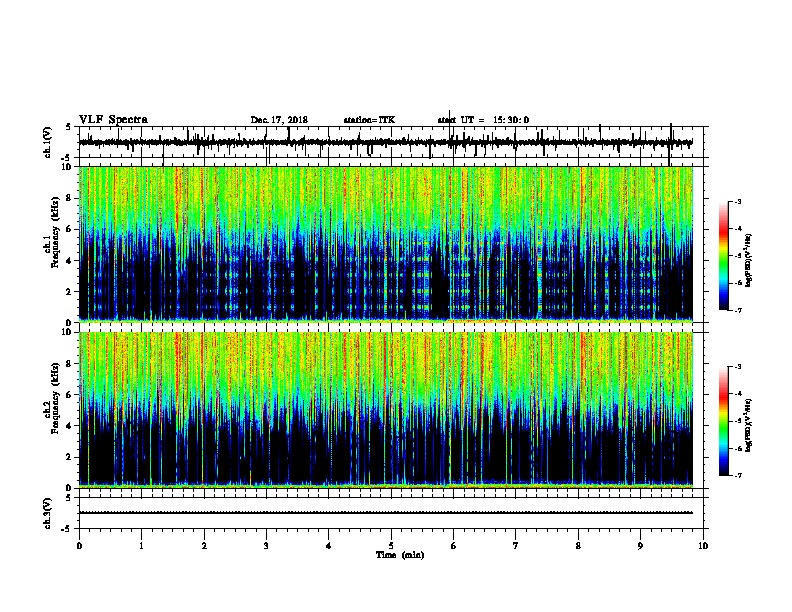Screen dimensions: 792x612
Task: Click the time axis tick label "5"
Action: pyautogui.click(x=391, y=546)
